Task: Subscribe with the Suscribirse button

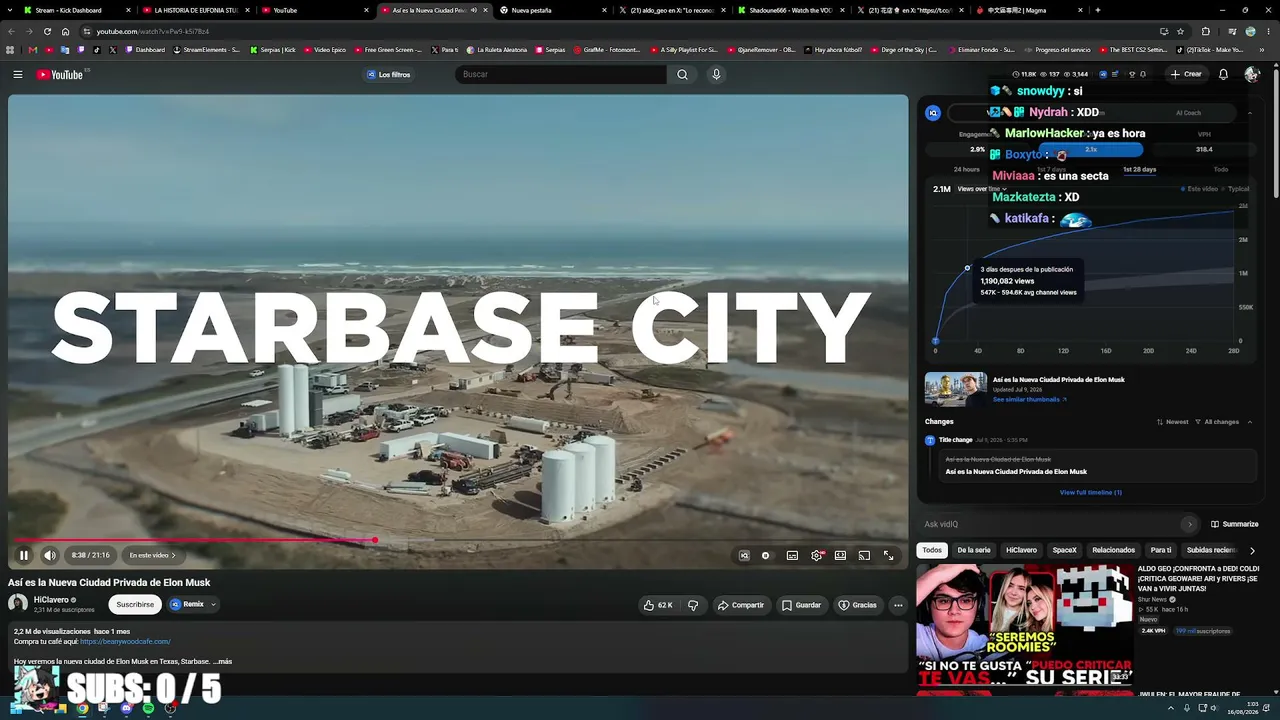Action: coord(135,604)
